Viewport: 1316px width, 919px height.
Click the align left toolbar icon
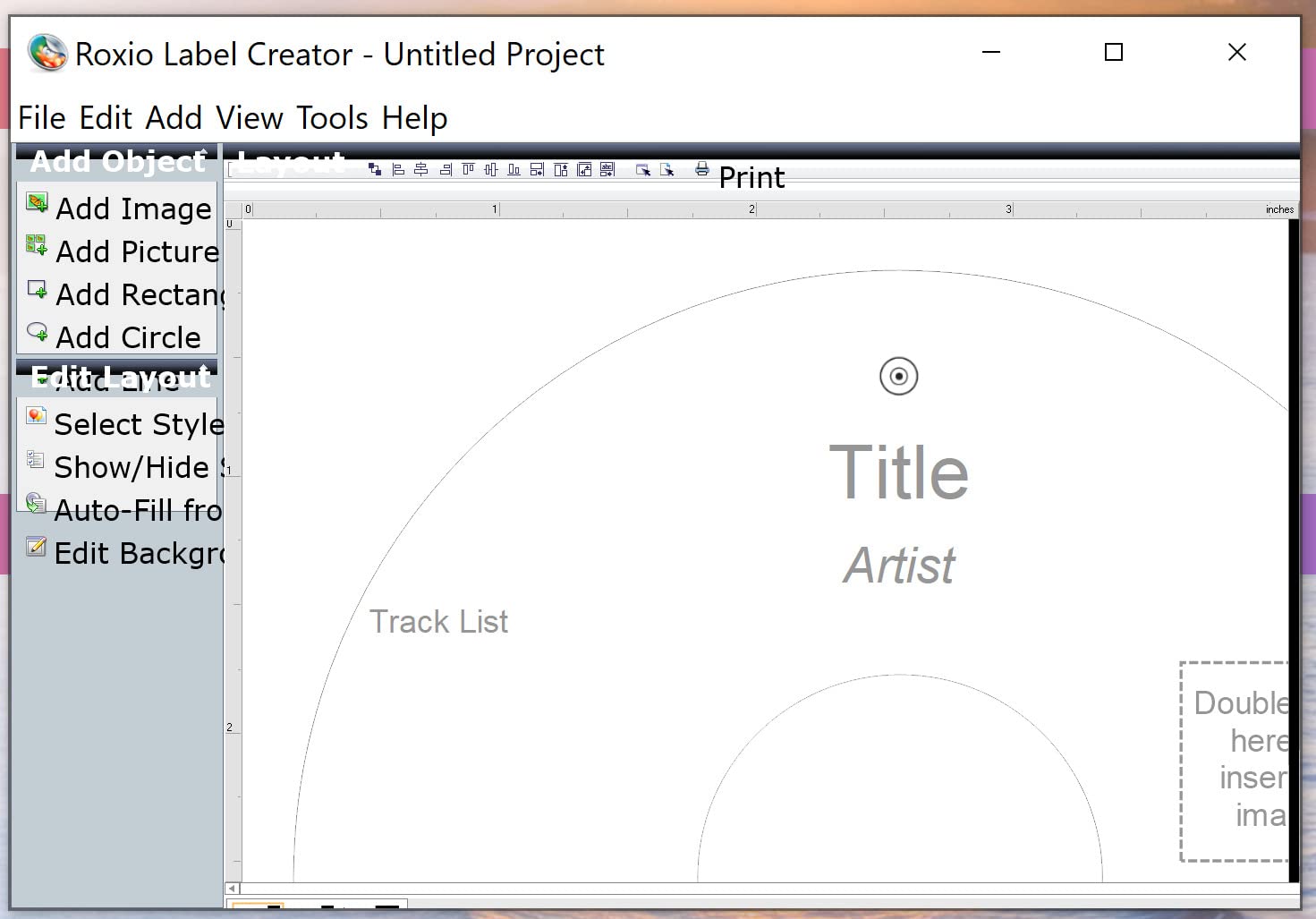(x=398, y=169)
